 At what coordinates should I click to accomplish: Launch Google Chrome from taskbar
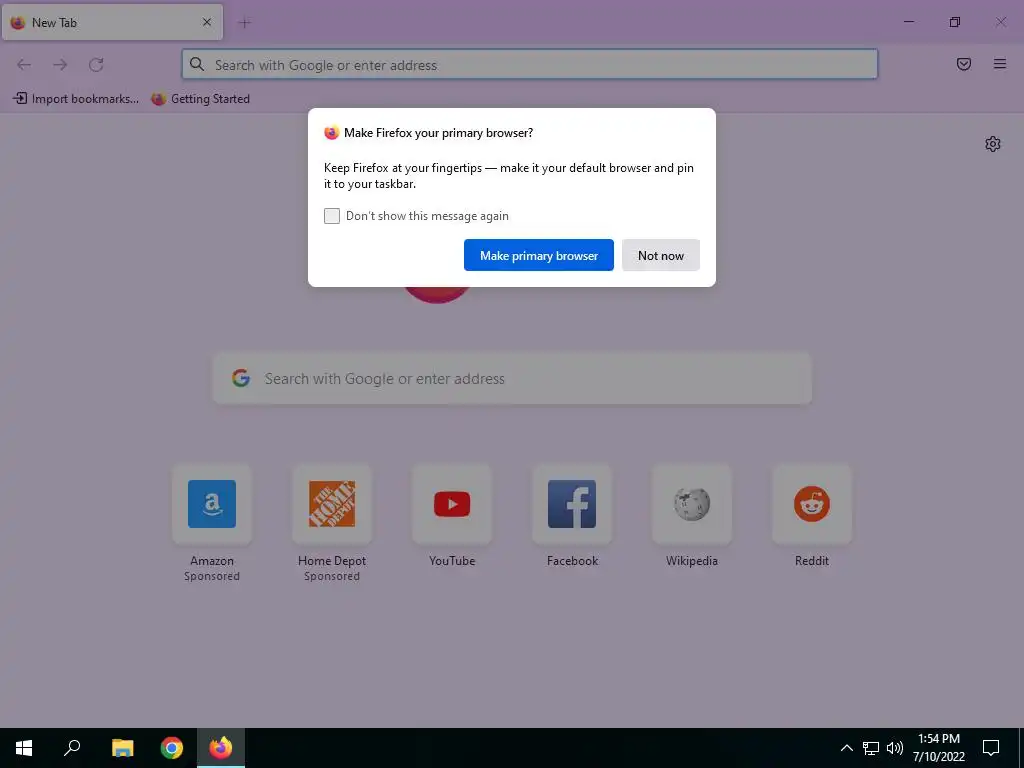click(x=172, y=748)
